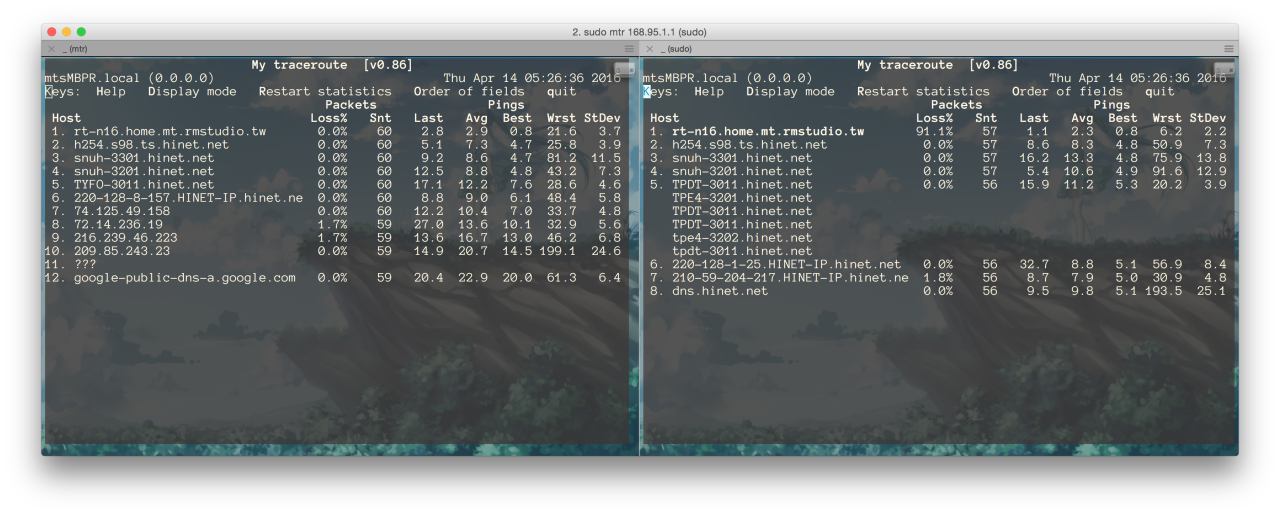Click worst ping value '199.1' in left pane
The height and width of the screenshot is (515, 1280).
pos(558,251)
